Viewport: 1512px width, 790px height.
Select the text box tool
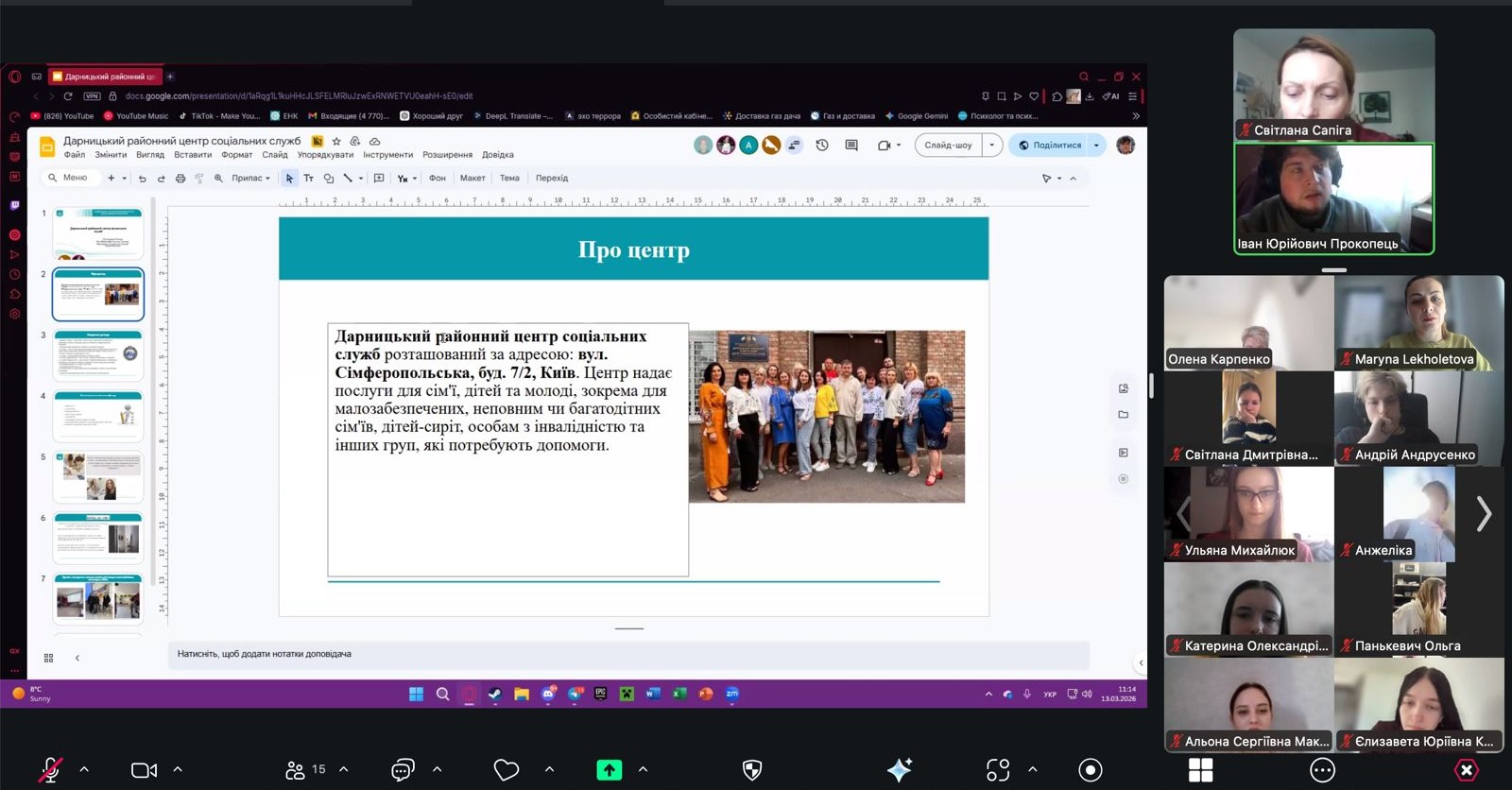pyautogui.click(x=308, y=179)
